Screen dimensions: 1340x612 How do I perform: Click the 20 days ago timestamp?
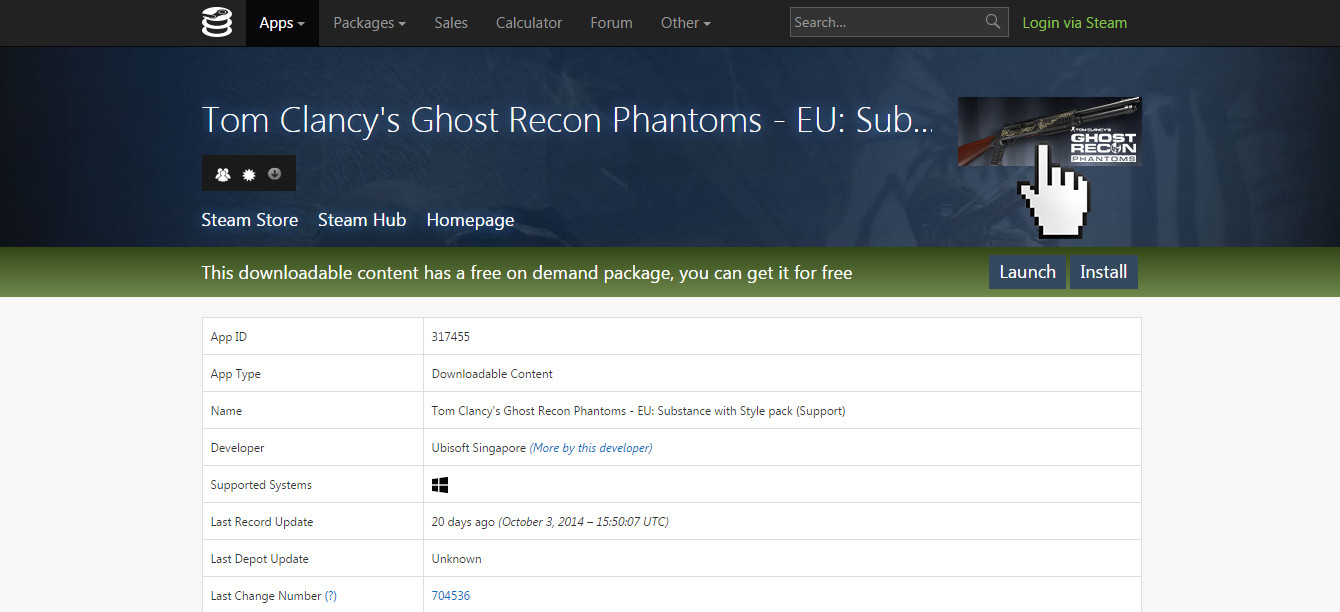[463, 522]
